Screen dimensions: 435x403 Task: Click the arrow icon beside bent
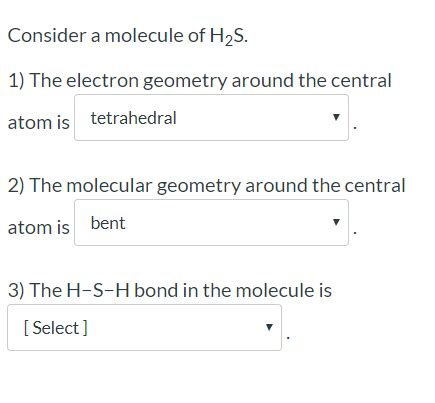point(336,222)
